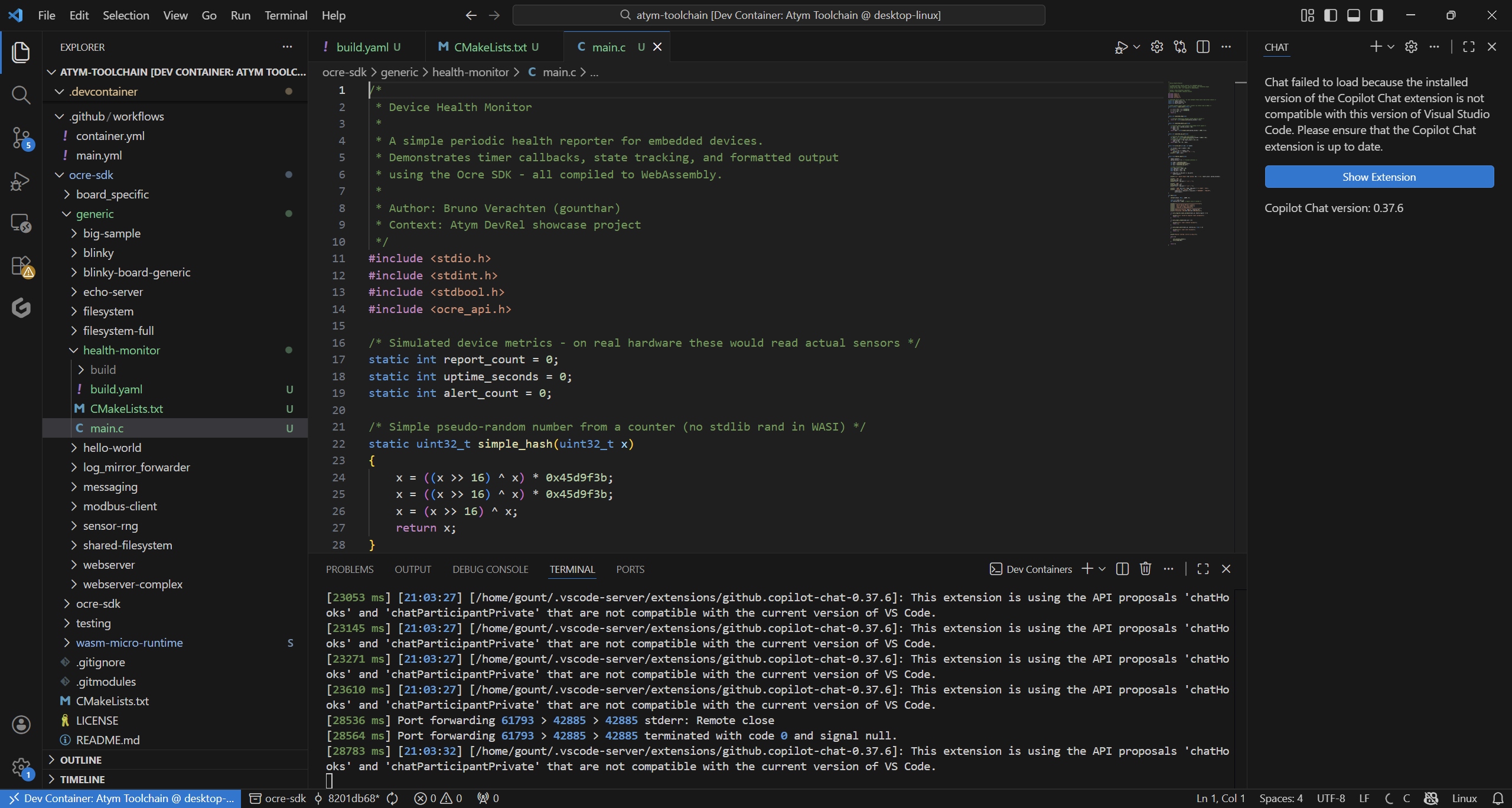This screenshot has width=1512, height=808.
Task: Open the Source Control view showing 5 changes
Action: coord(21,137)
